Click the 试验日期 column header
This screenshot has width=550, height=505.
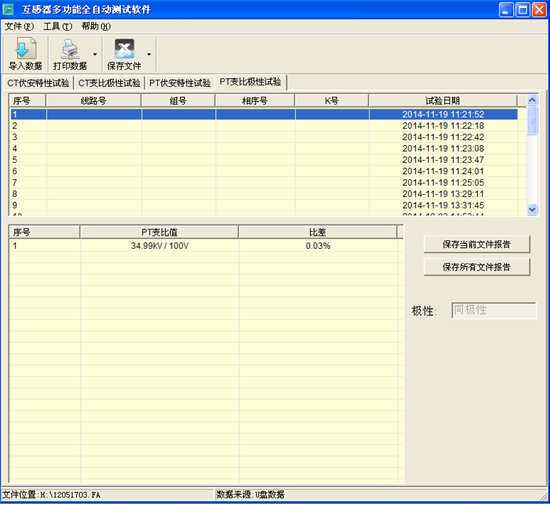coord(443,101)
